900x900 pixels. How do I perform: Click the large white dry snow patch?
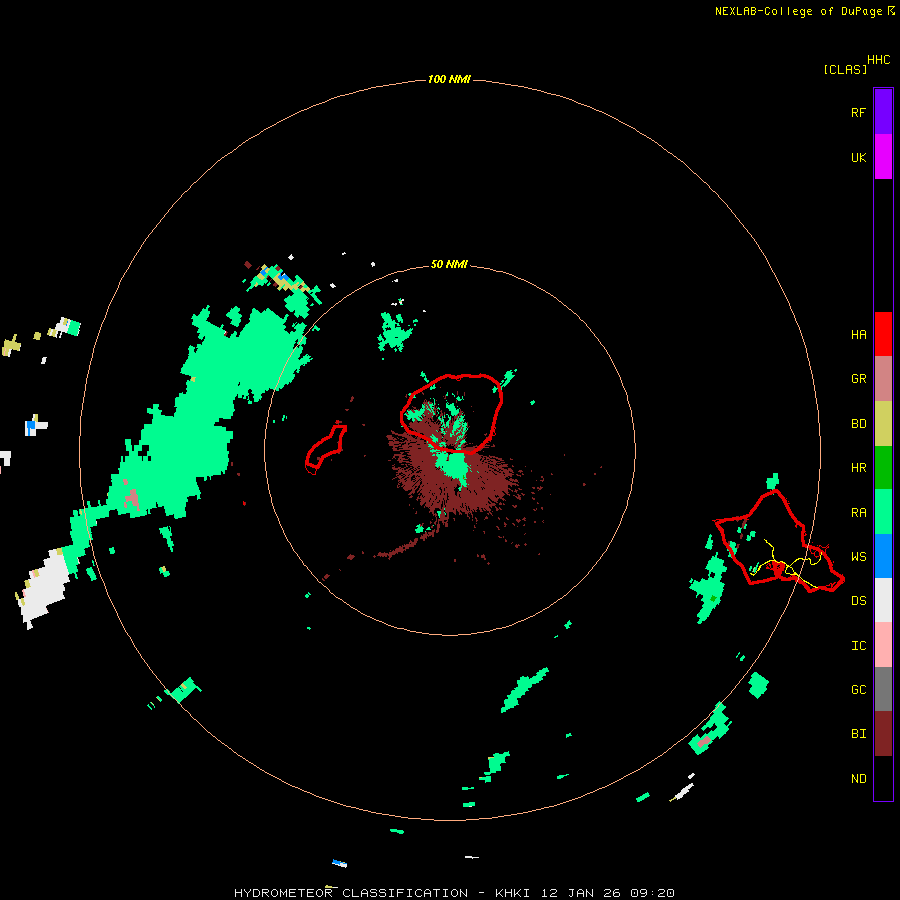[x=45, y=587]
